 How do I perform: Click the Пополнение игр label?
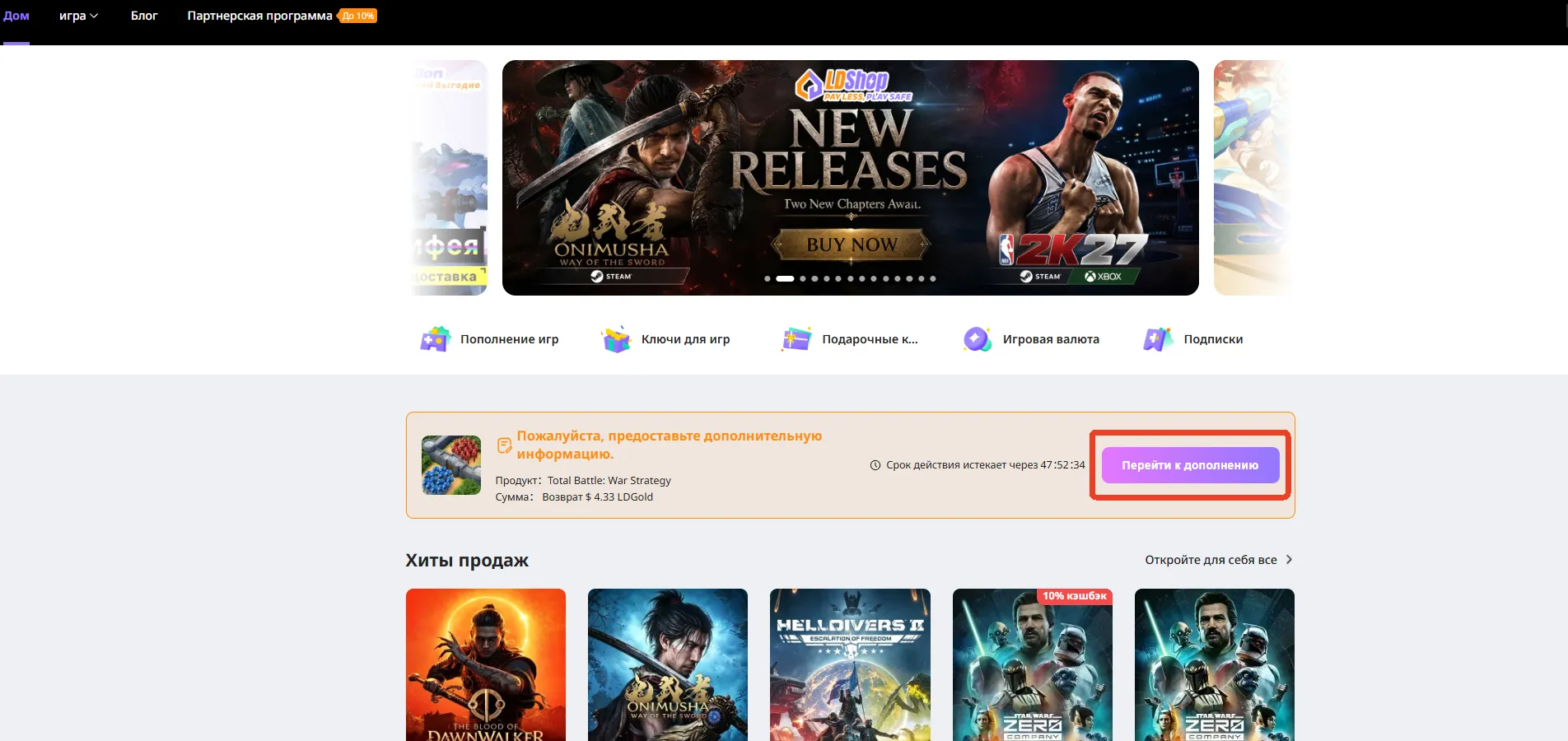click(509, 339)
